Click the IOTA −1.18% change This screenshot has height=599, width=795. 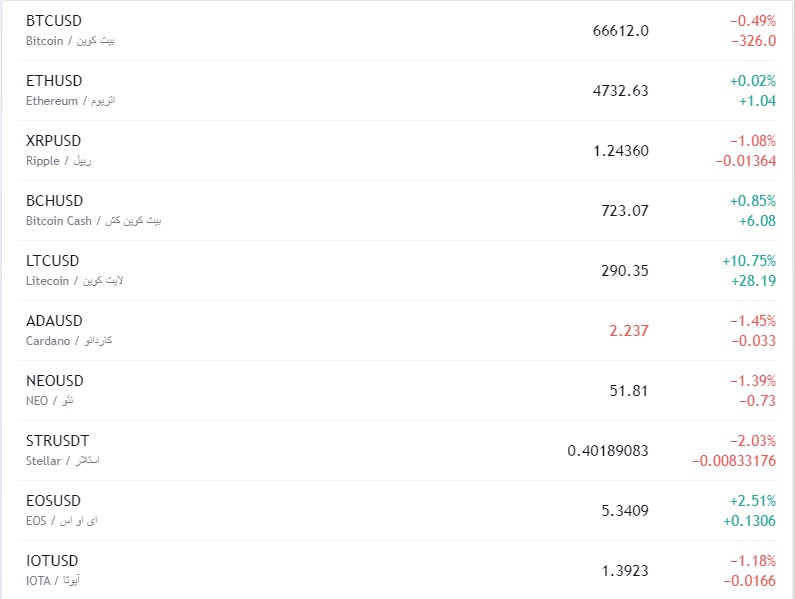tap(752, 561)
